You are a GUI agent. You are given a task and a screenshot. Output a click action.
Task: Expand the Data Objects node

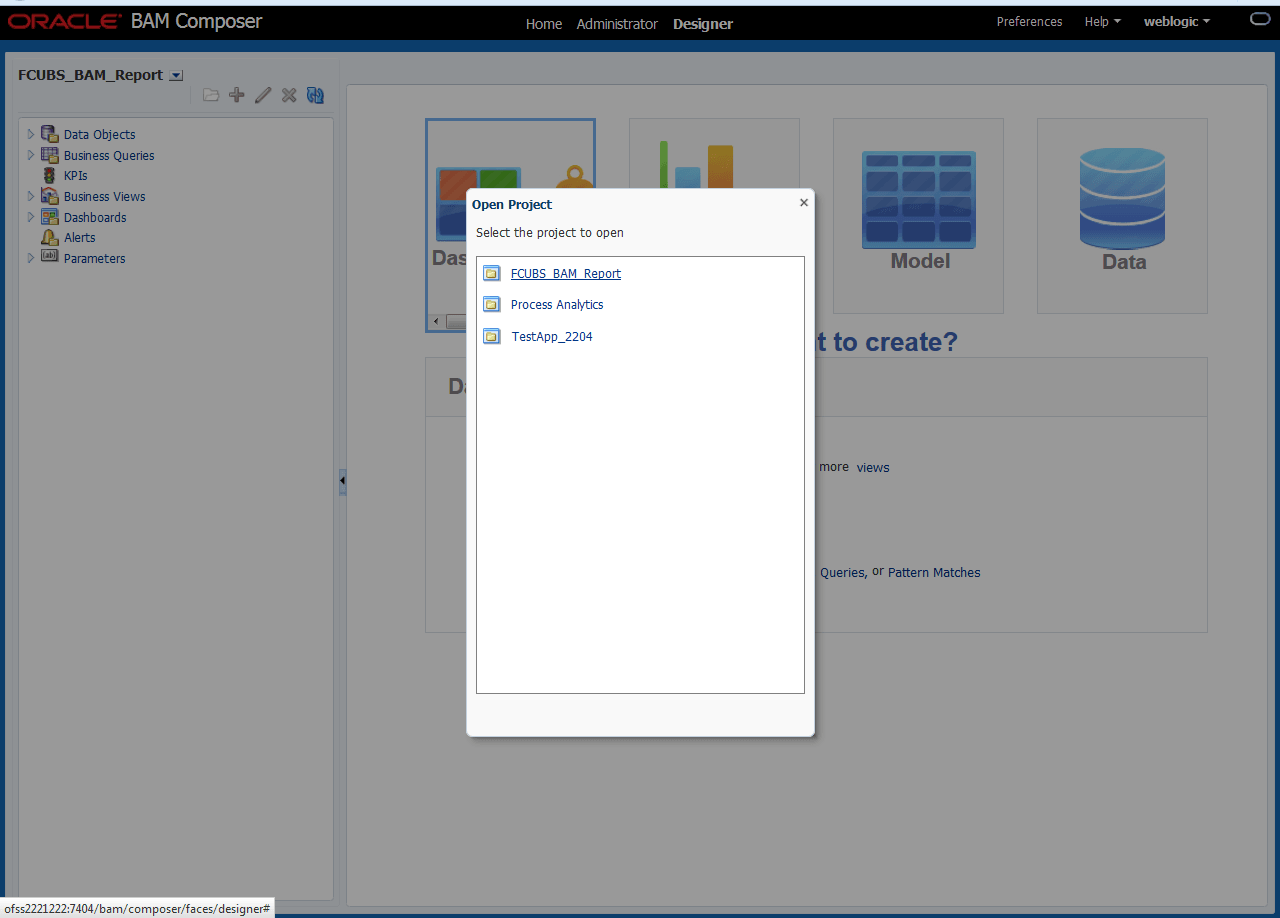coord(31,134)
